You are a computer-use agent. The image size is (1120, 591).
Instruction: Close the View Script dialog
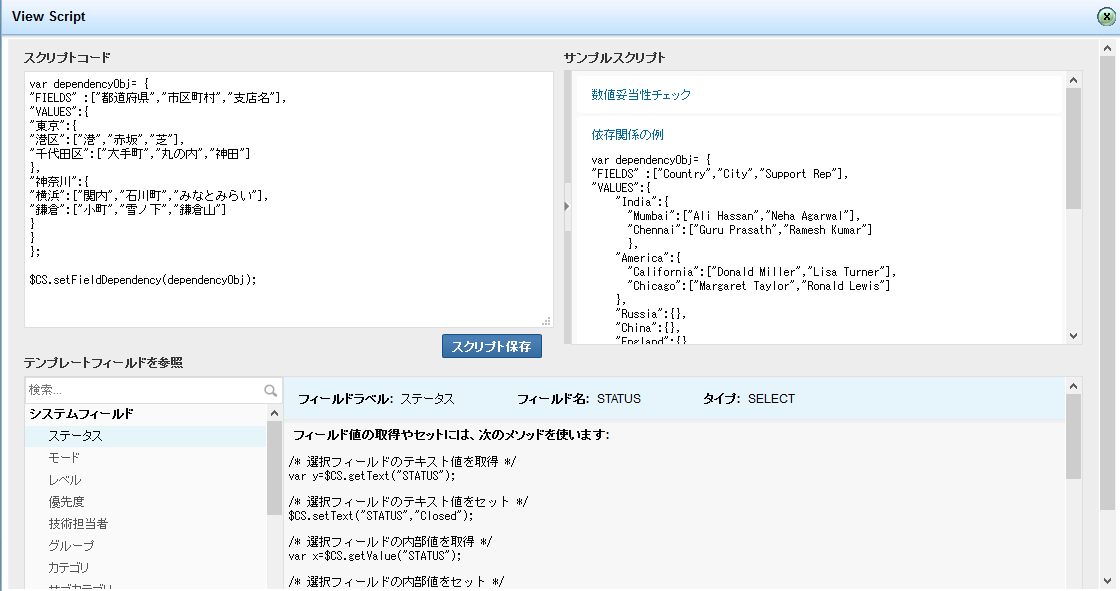1107,17
